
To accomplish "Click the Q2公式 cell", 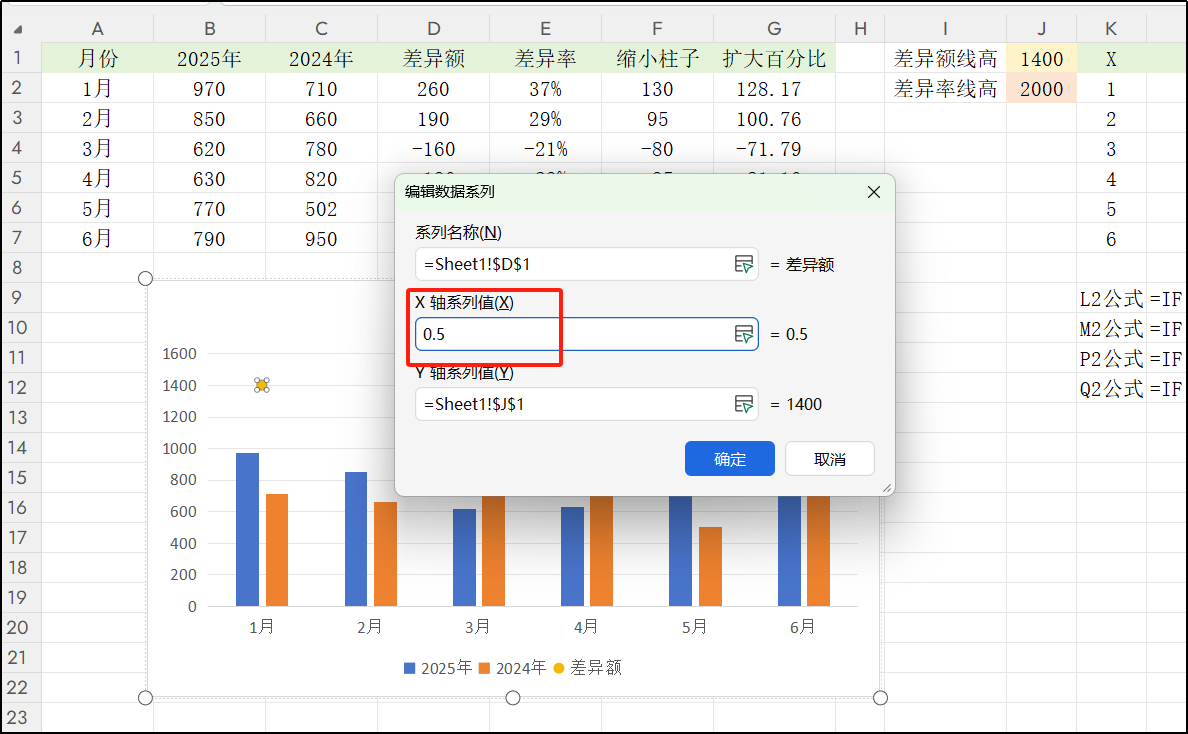I will [x=1111, y=389].
